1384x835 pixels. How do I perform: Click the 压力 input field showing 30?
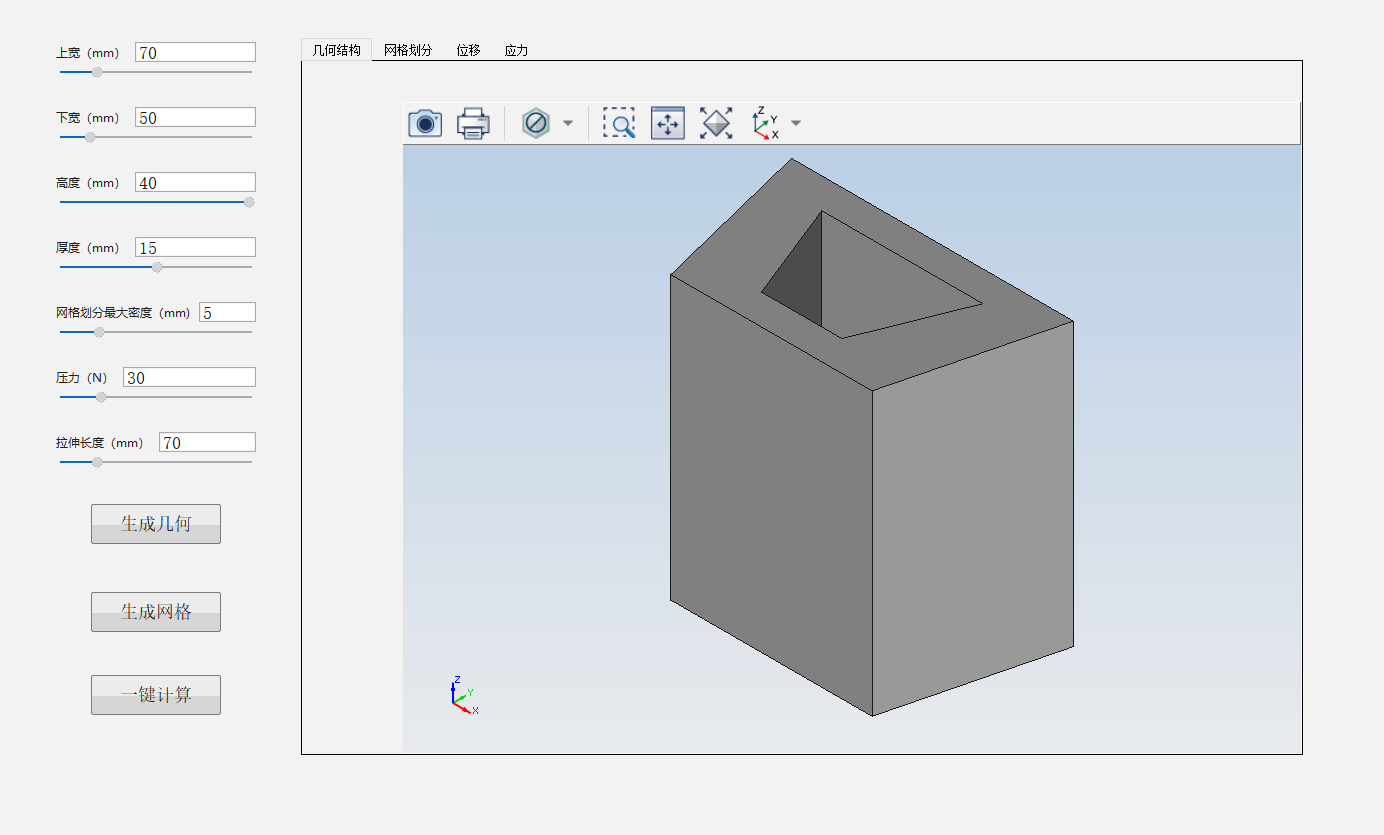tap(190, 377)
